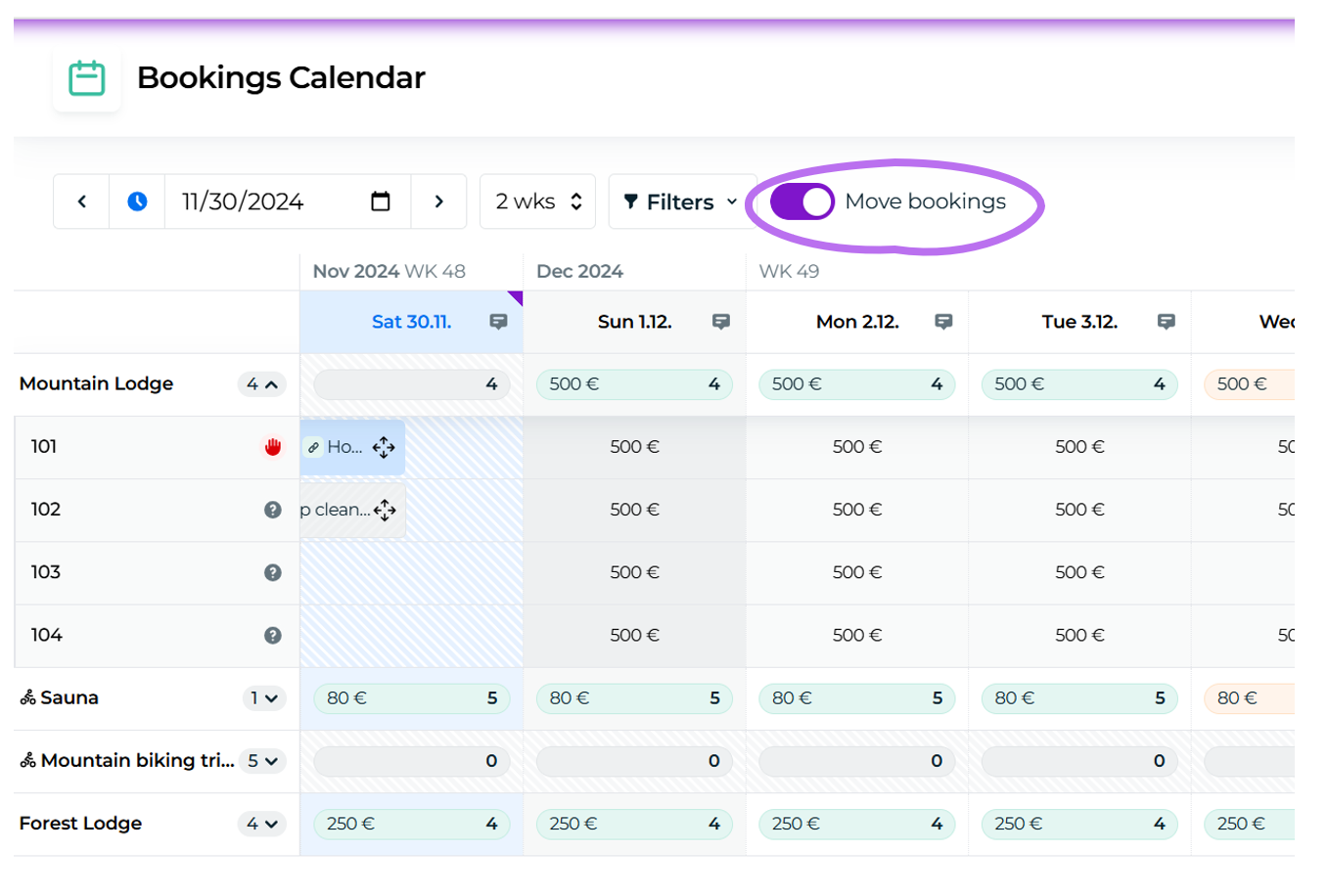
Task: Expand the Forest Lodge room group
Action: click(261, 824)
